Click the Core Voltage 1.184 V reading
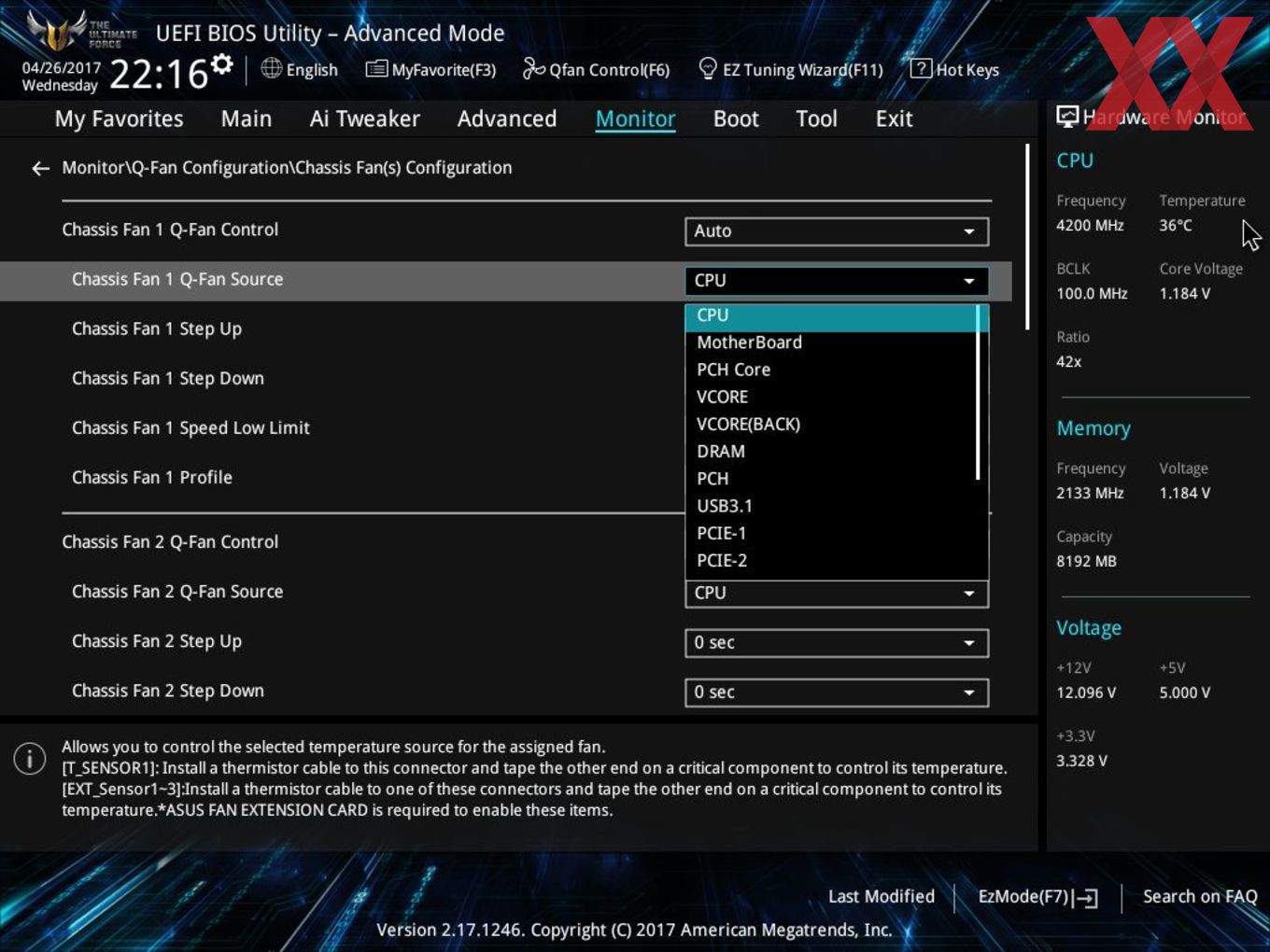1270x952 pixels. click(1185, 293)
